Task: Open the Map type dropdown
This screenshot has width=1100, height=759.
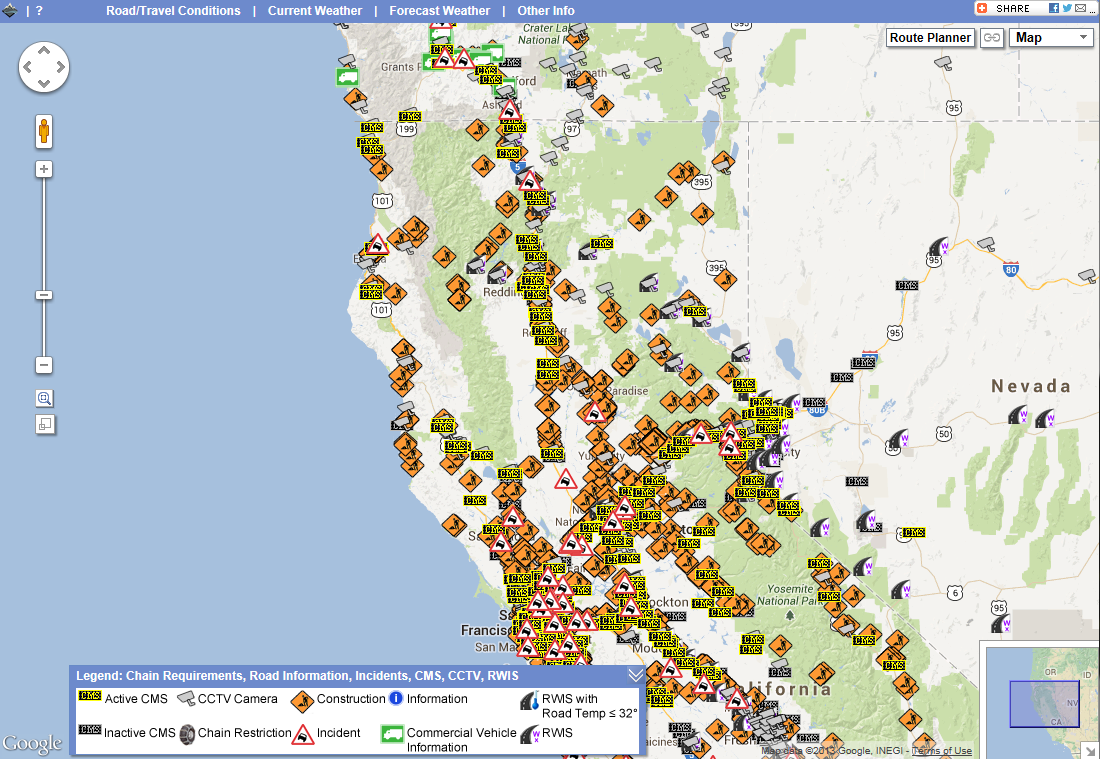Action: [1050, 37]
